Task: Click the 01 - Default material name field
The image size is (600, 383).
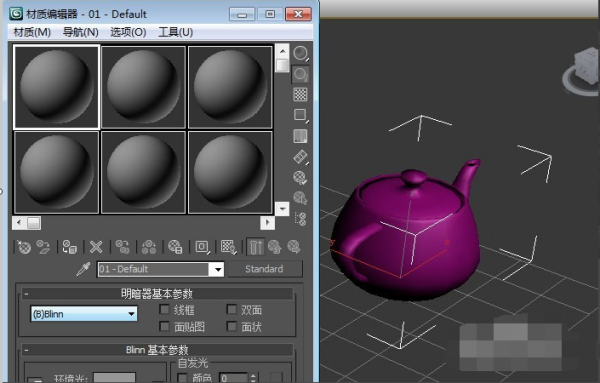Action: pyautogui.click(x=153, y=269)
